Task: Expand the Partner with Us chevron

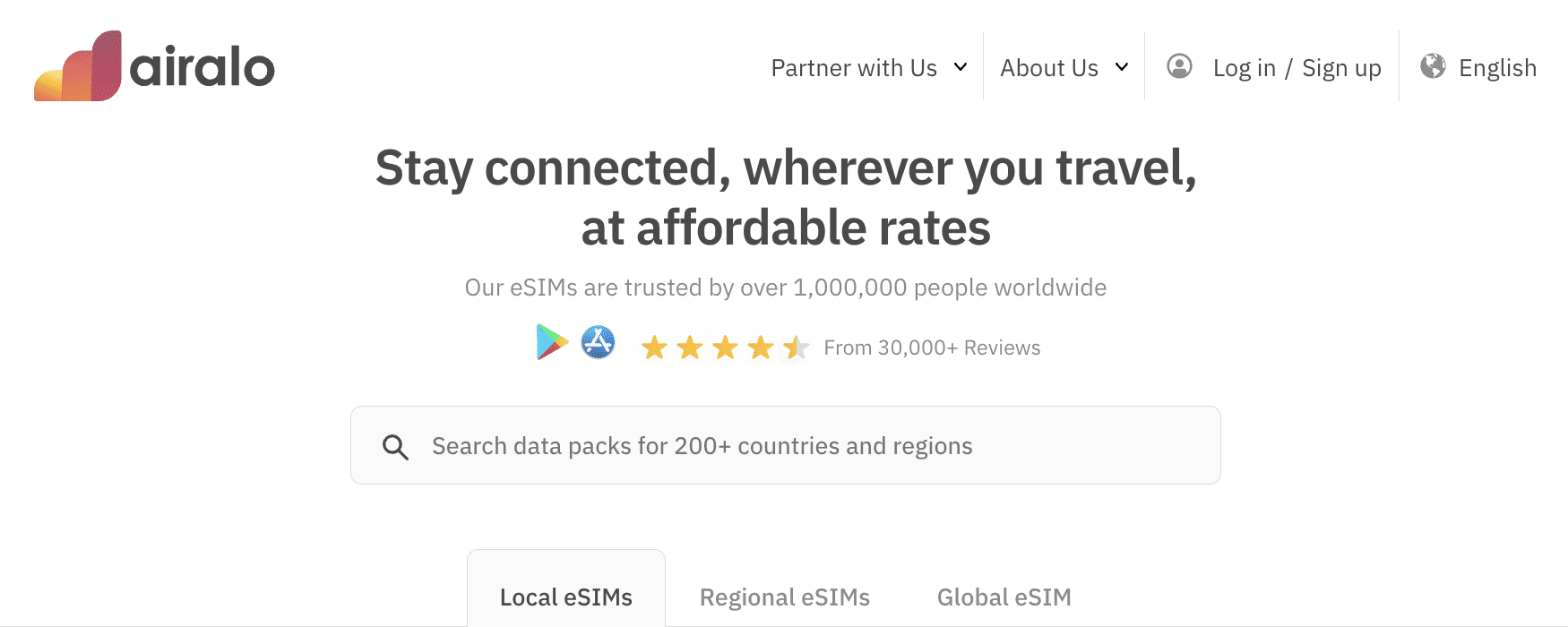Action: pos(961,67)
